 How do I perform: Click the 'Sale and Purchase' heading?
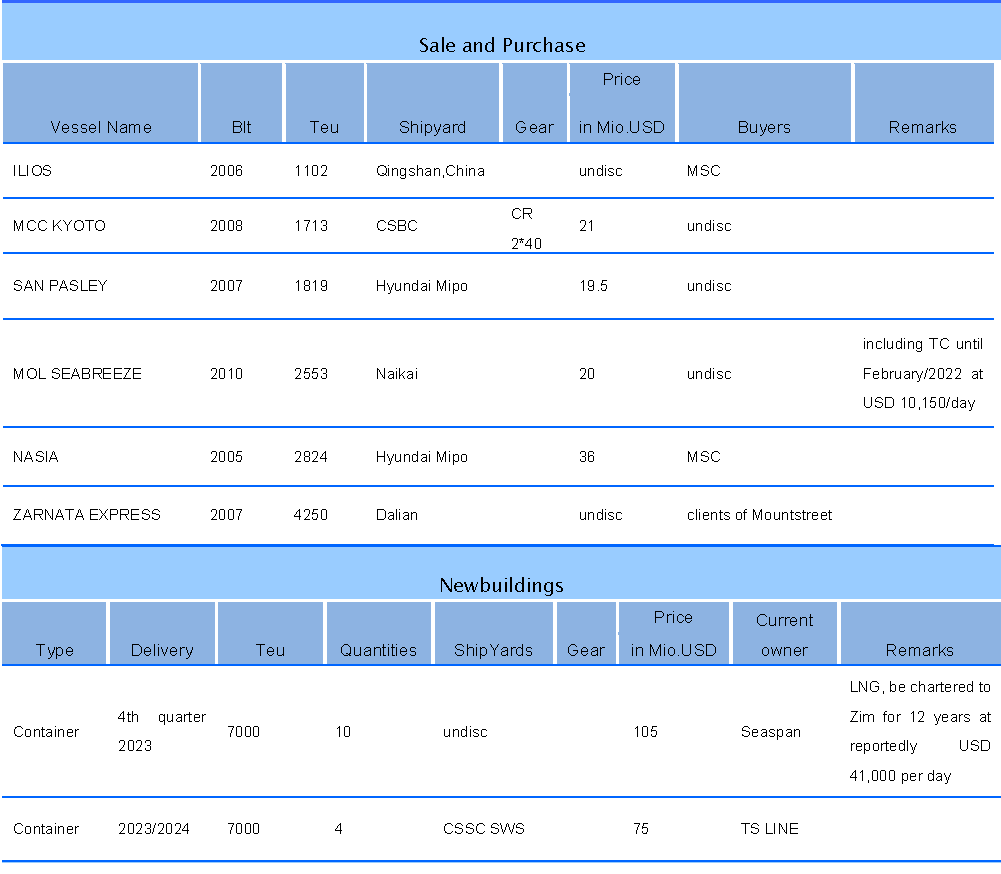click(502, 45)
